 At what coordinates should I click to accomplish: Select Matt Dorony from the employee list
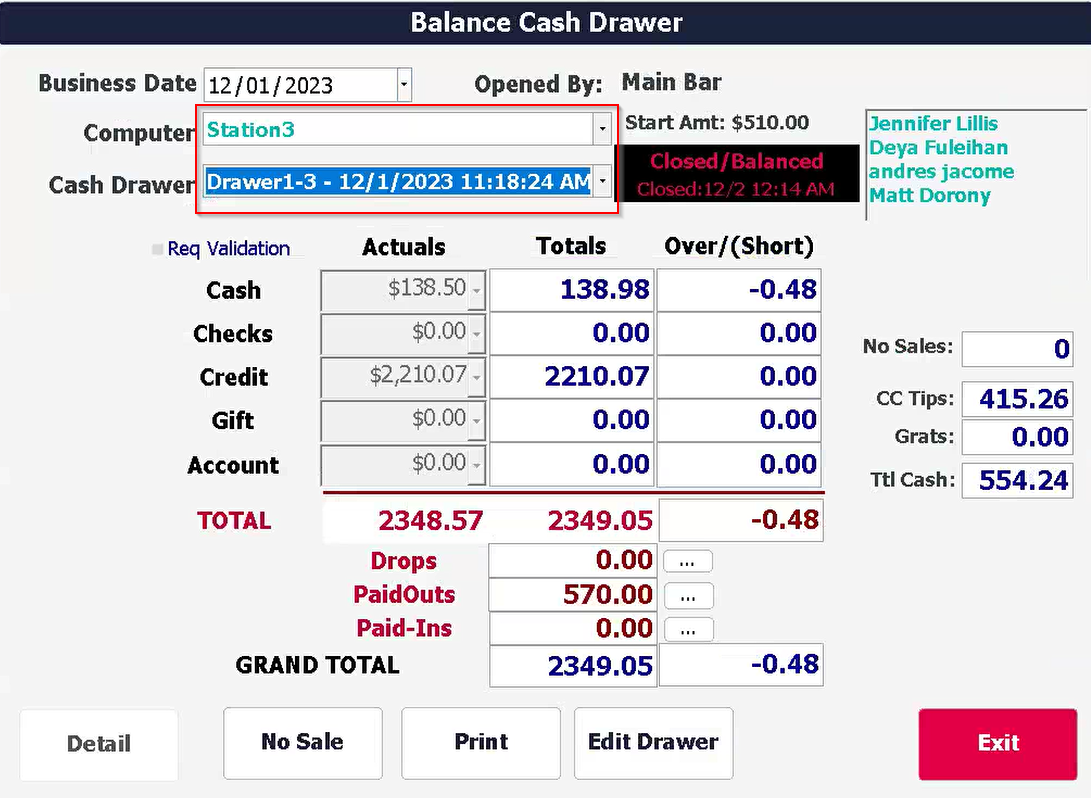pyautogui.click(x=930, y=196)
